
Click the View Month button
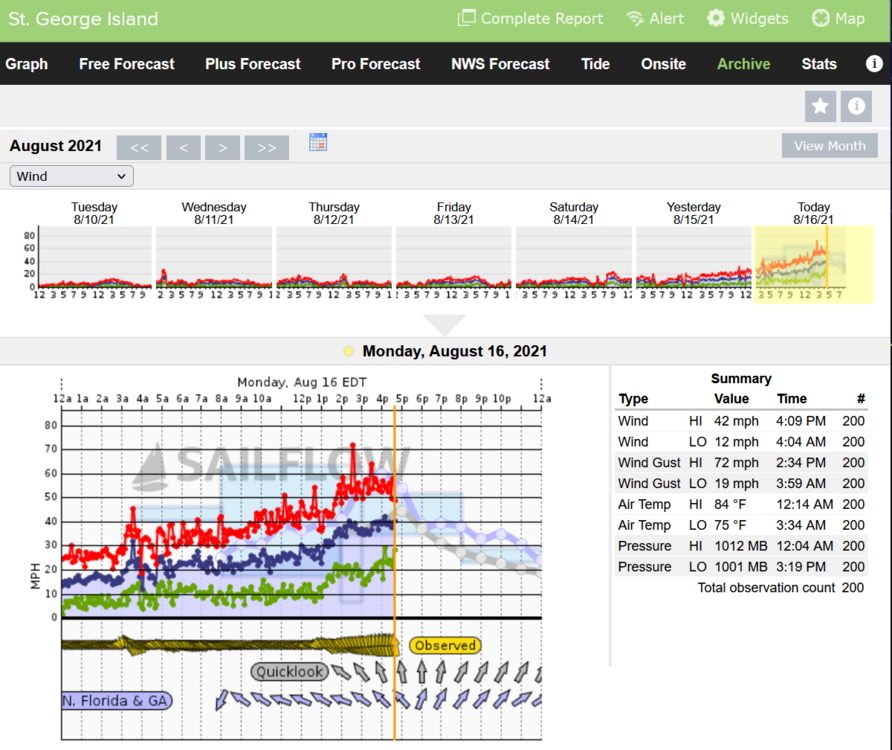click(x=829, y=146)
